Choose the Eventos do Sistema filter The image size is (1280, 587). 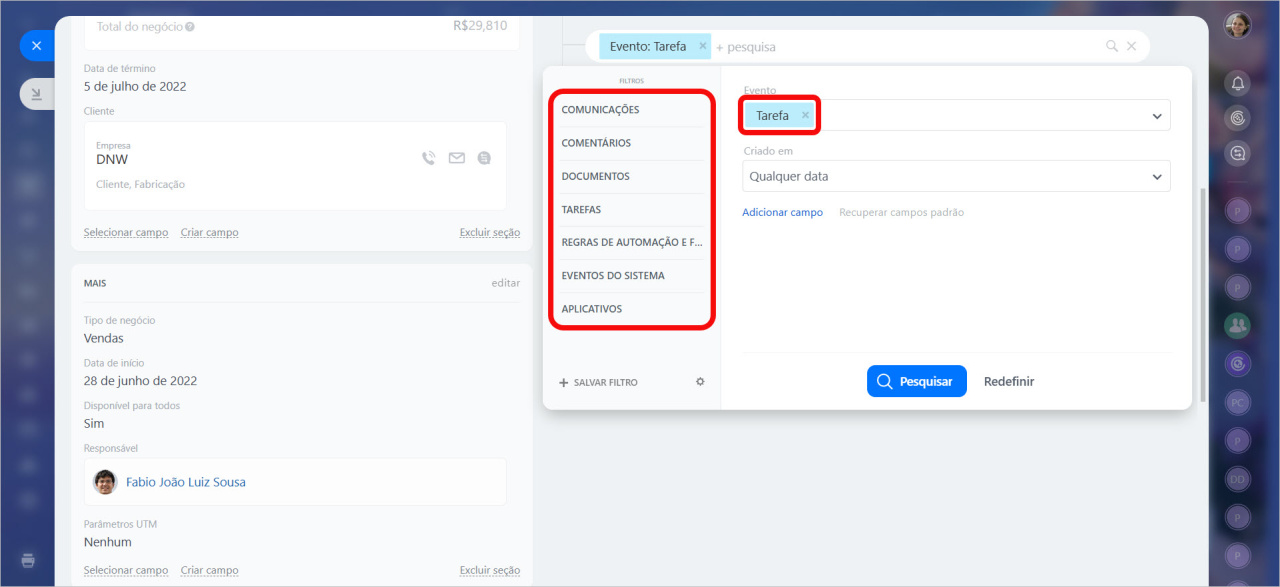click(x=612, y=275)
